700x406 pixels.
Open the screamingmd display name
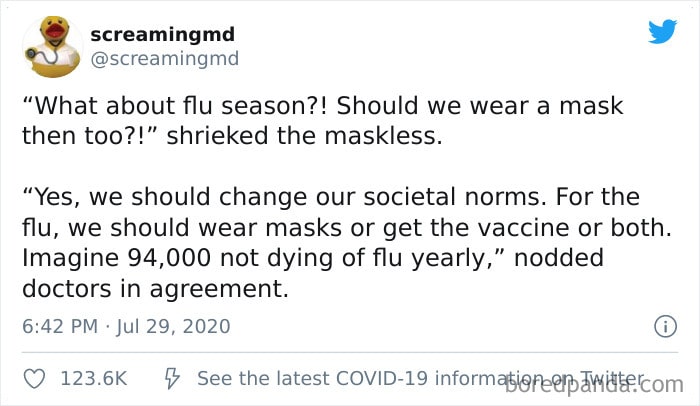pyautogui.click(x=162, y=34)
